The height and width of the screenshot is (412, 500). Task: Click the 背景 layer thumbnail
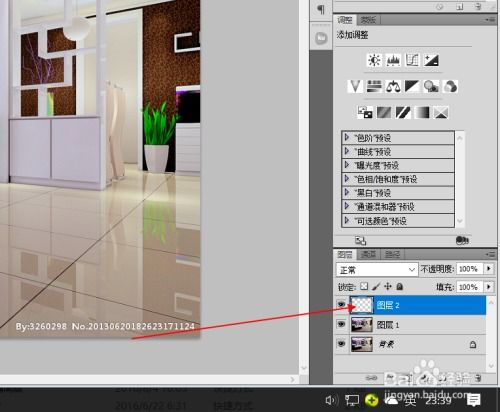tap(362, 344)
